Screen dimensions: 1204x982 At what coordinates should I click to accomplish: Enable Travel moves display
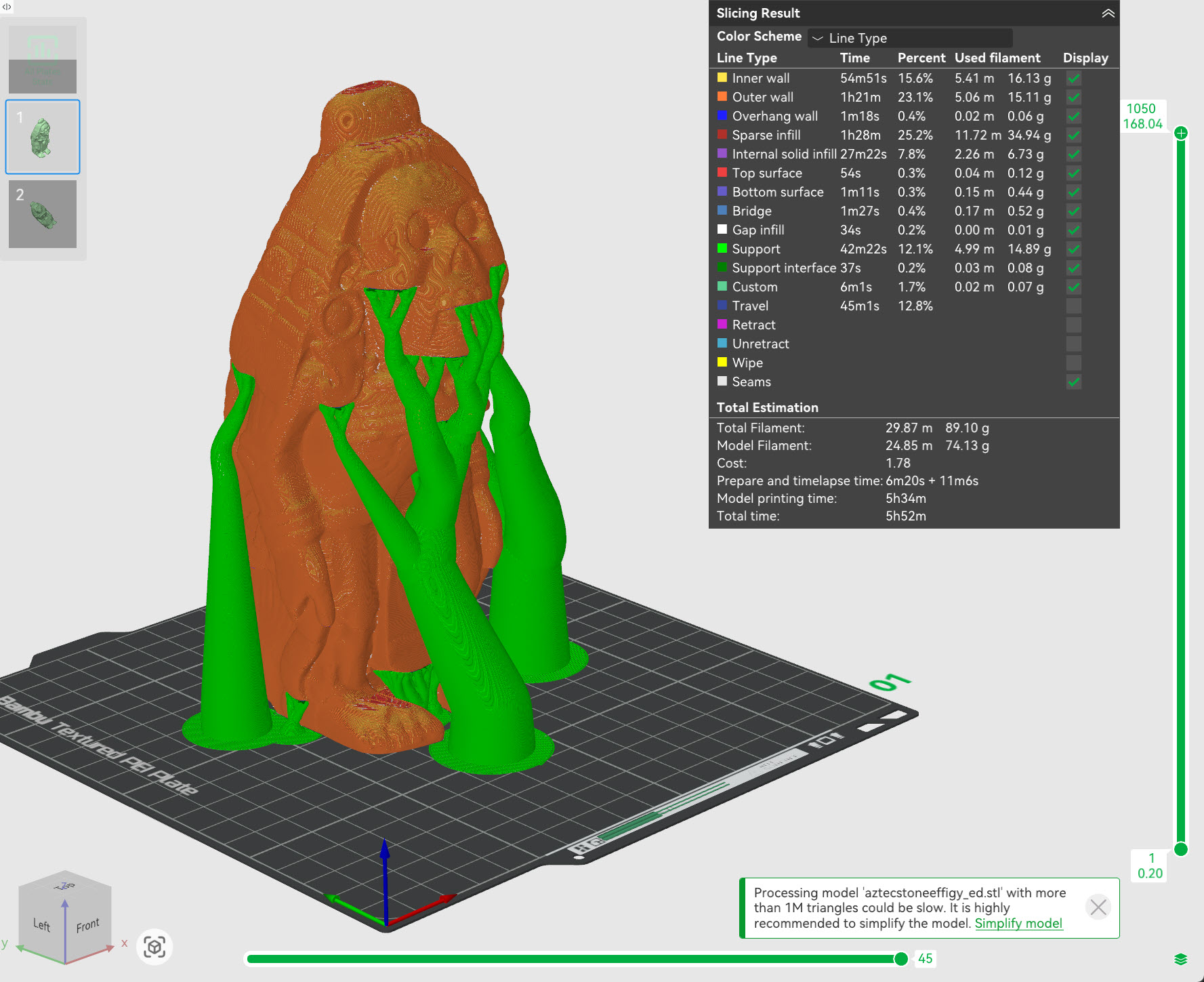point(1073,306)
